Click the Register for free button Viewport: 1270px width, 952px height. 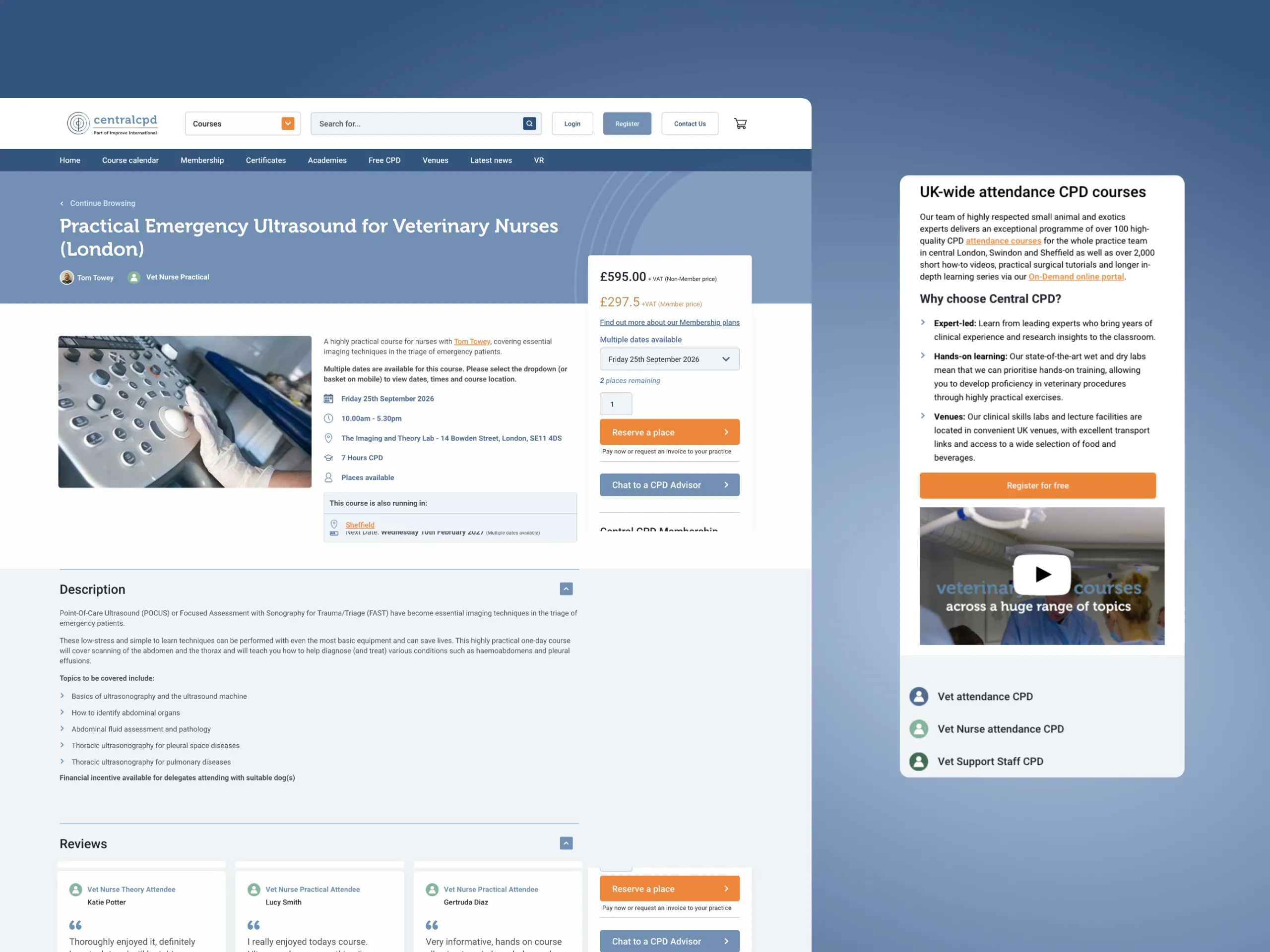1037,485
